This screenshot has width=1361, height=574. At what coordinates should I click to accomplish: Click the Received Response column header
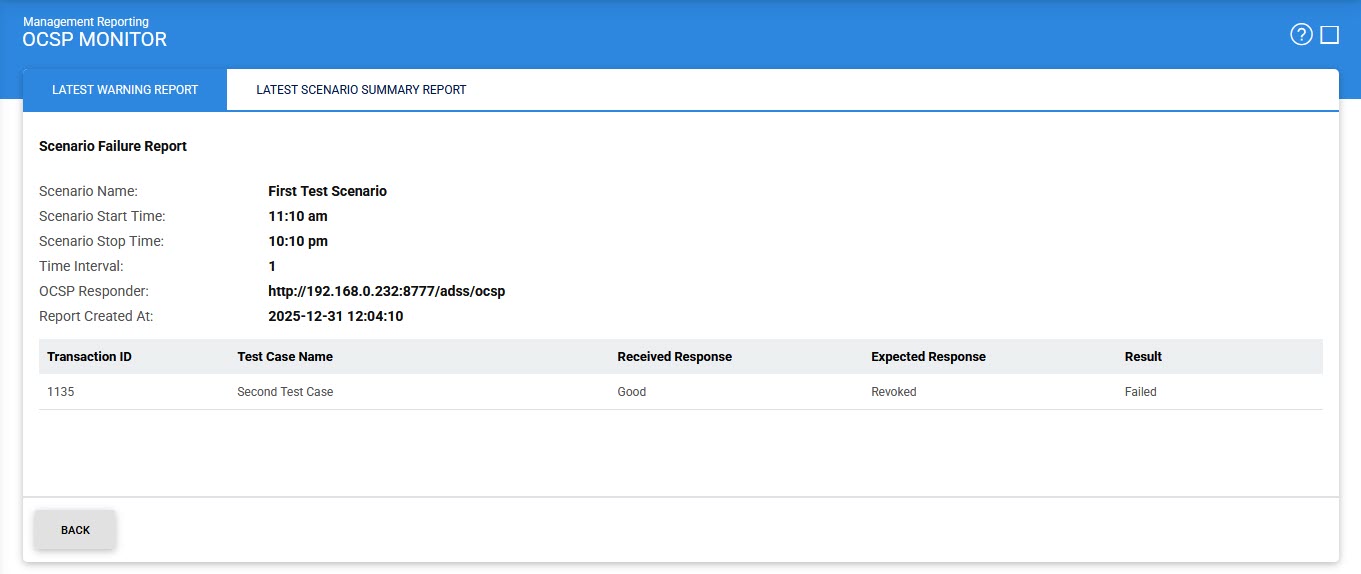click(x=674, y=357)
